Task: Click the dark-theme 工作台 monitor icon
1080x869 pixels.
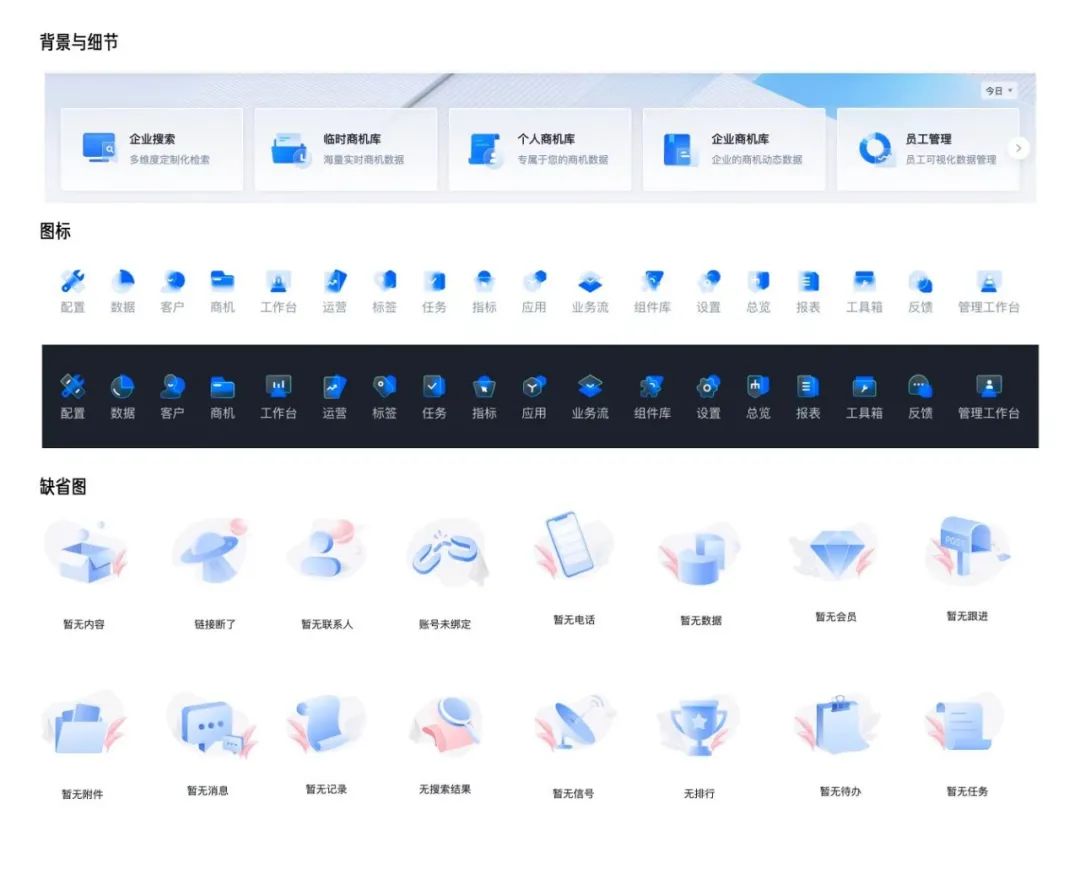Action: [278, 386]
